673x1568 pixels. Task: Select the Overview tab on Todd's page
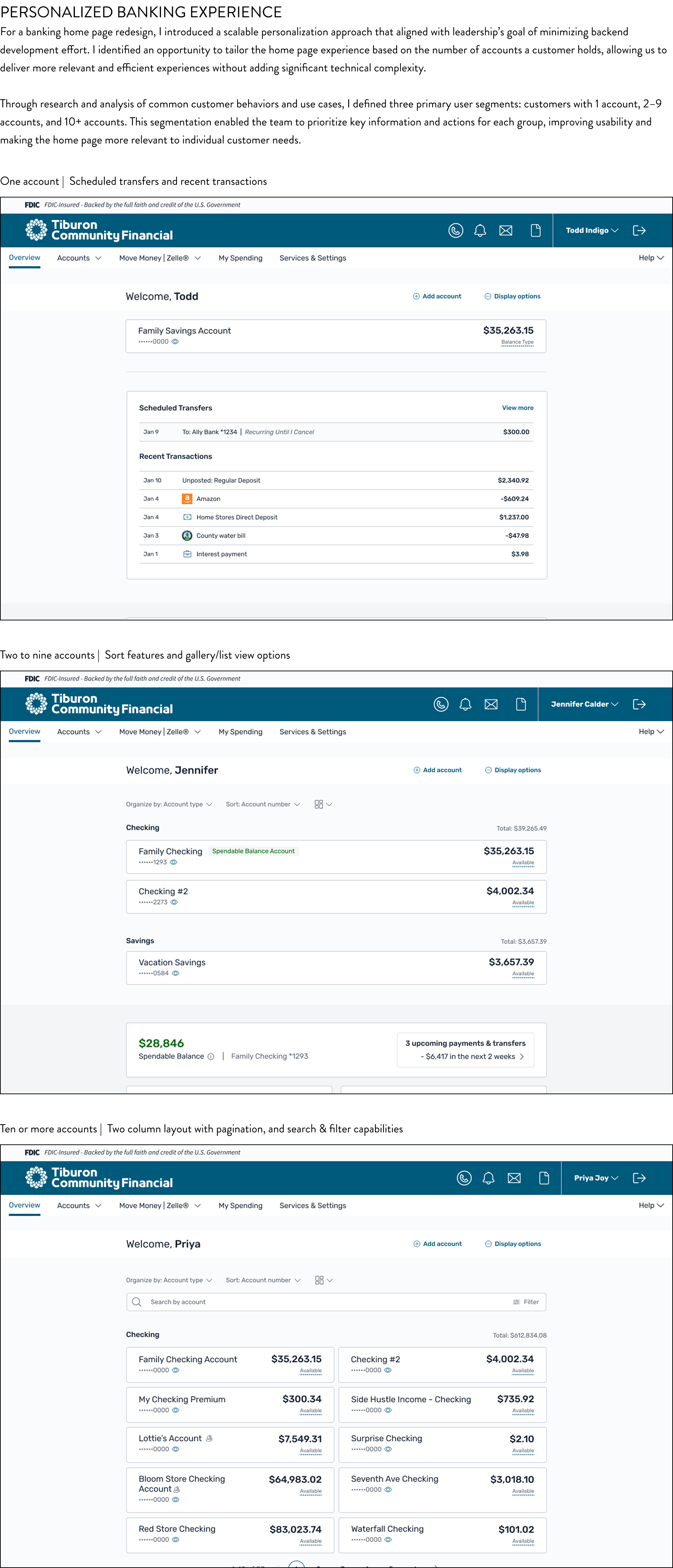point(24,258)
